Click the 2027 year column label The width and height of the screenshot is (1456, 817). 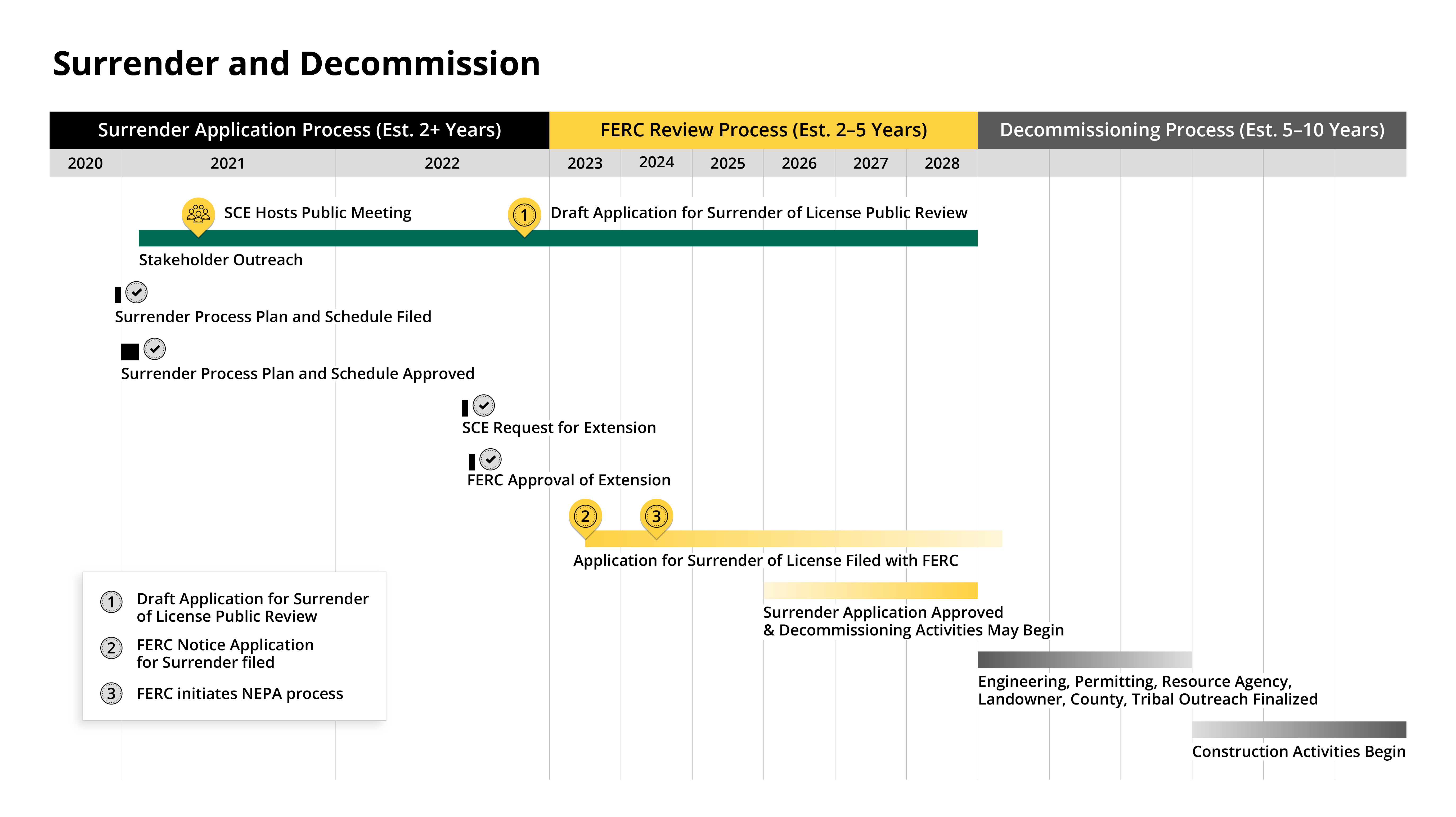coord(870,163)
